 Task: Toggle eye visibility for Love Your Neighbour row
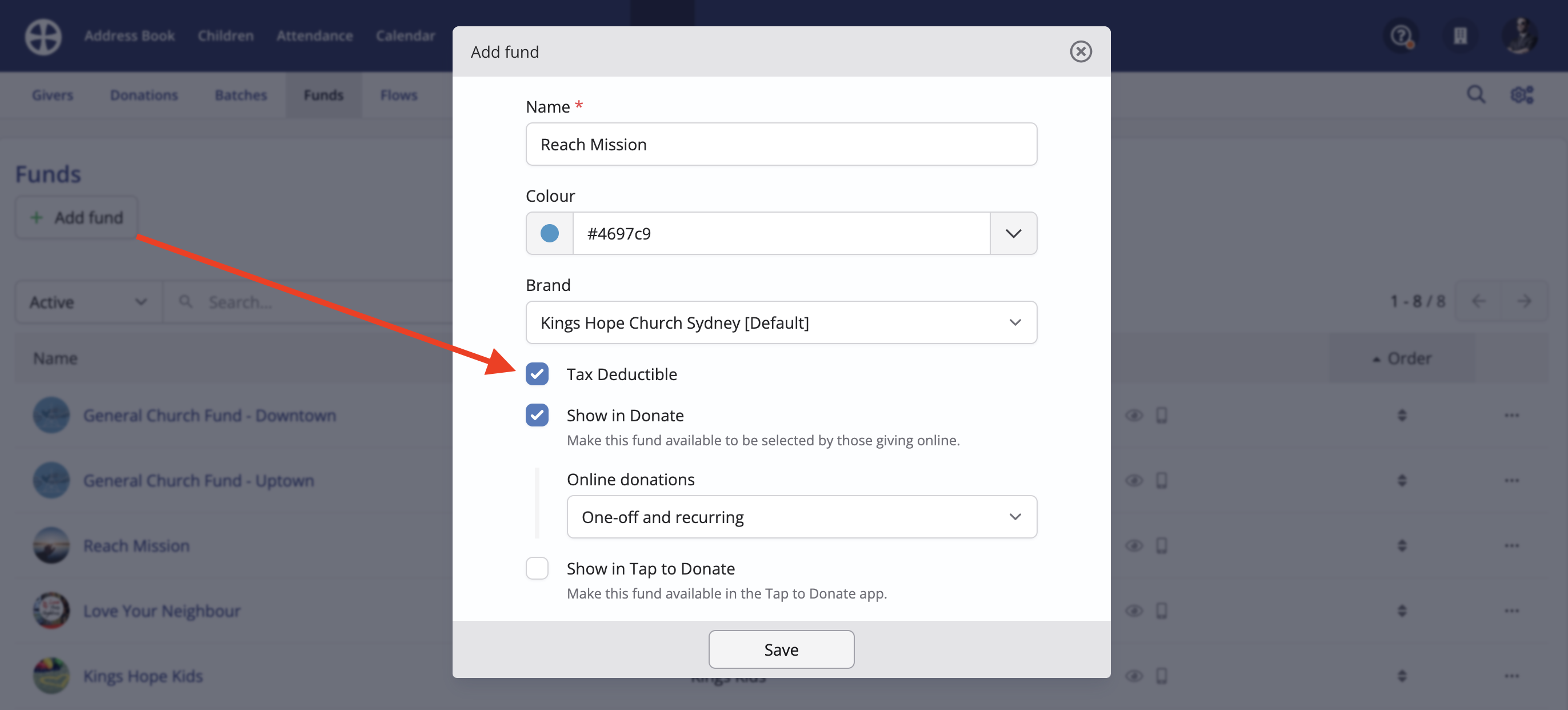coord(1133,611)
